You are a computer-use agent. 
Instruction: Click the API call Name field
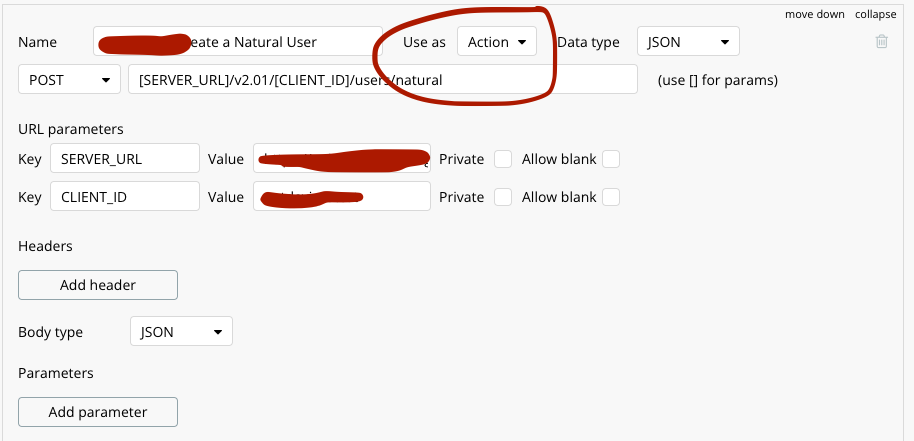238,41
